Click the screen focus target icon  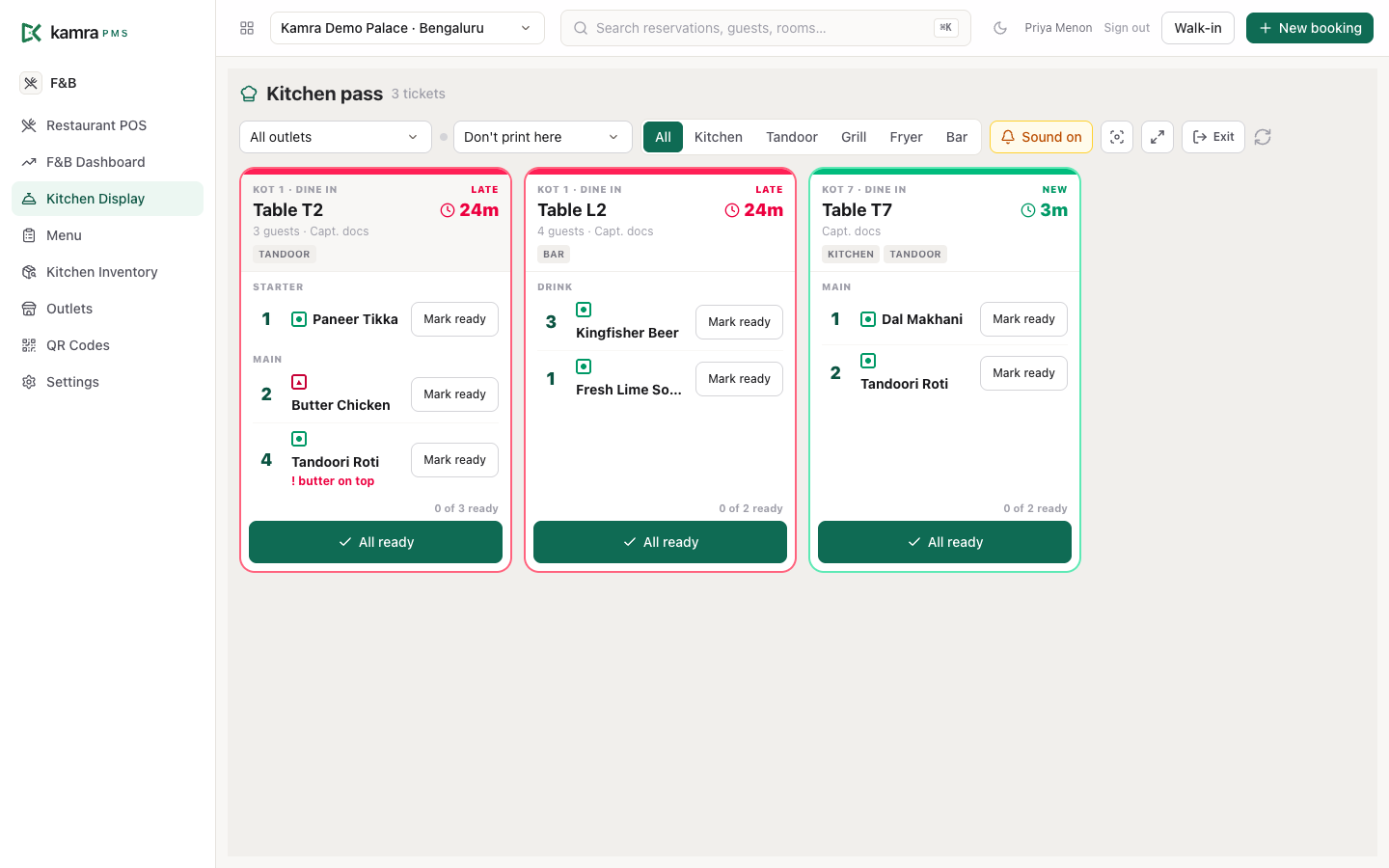[x=1117, y=137]
